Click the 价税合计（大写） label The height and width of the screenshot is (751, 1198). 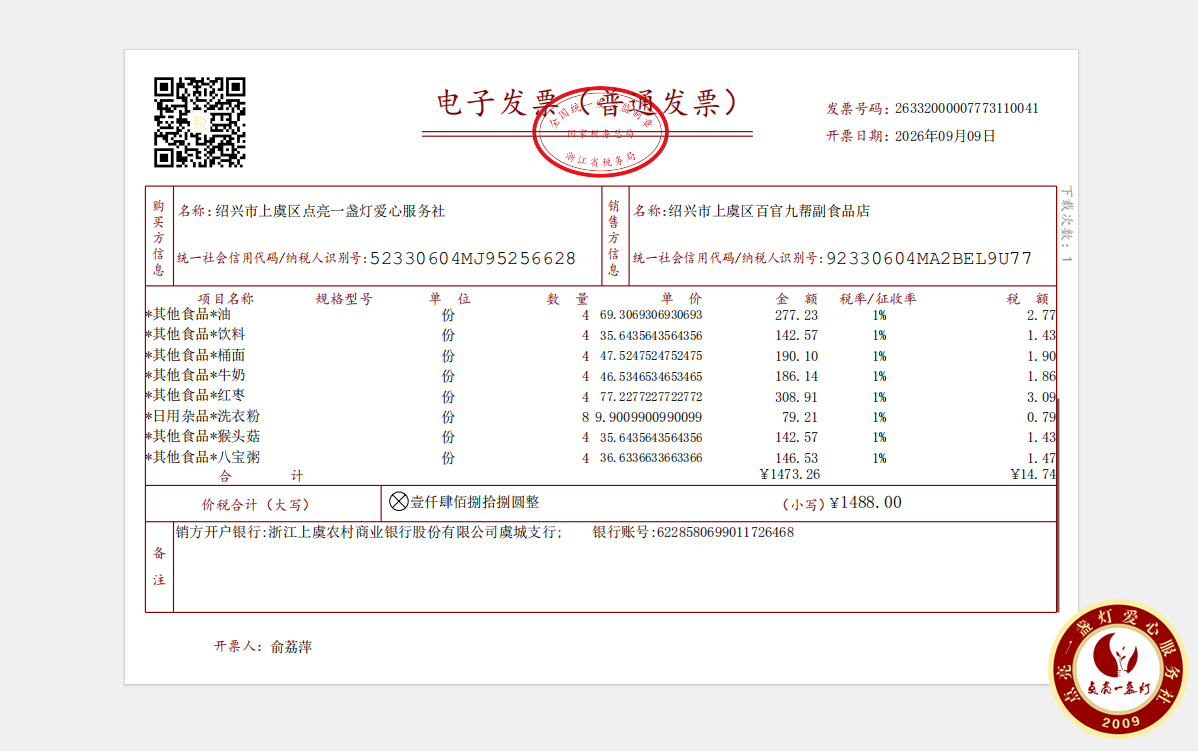(256, 505)
